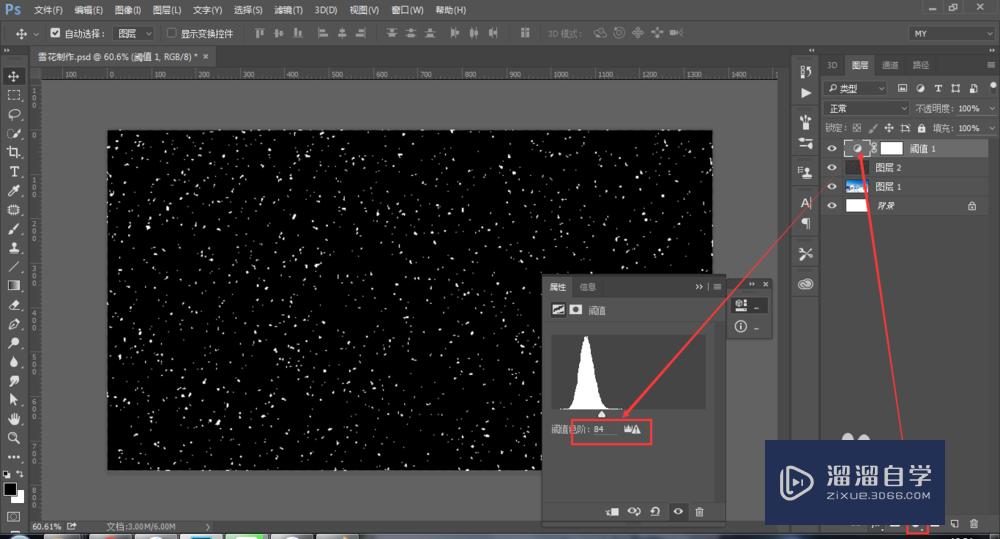Select the Move tool
The height and width of the screenshot is (539, 1000).
pyautogui.click(x=13, y=77)
